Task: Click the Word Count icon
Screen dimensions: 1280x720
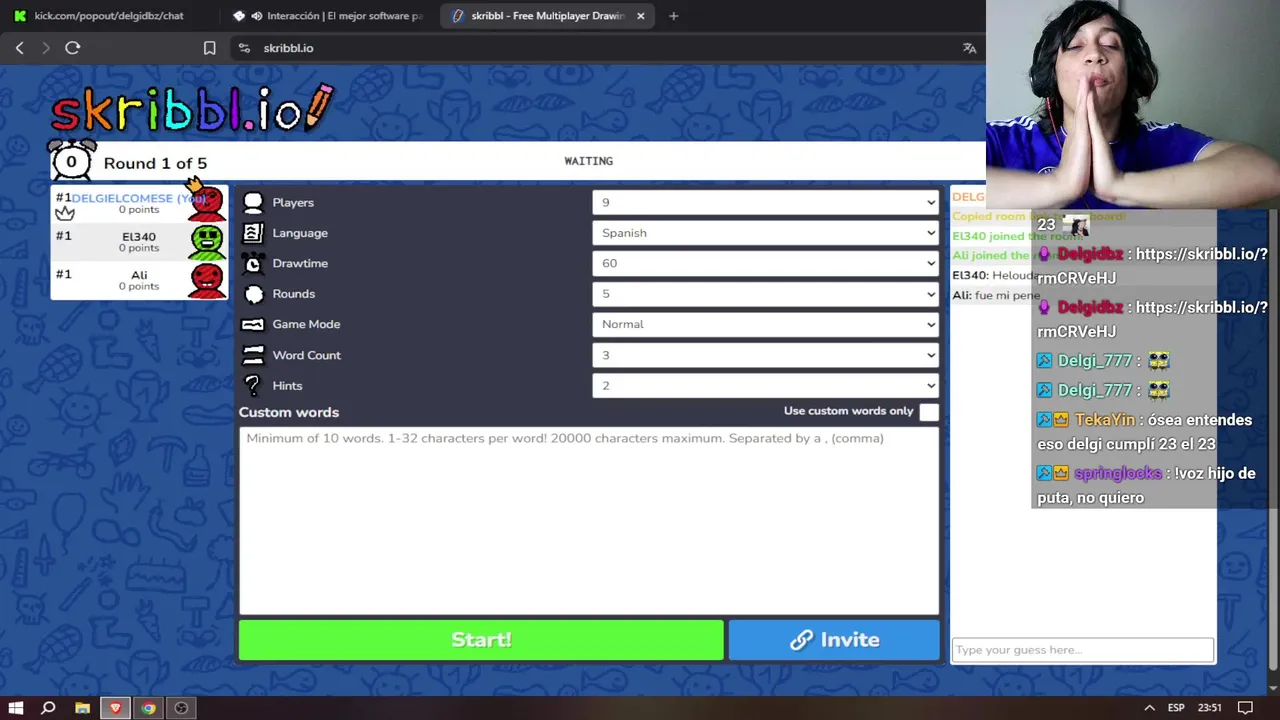Action: [x=253, y=355]
